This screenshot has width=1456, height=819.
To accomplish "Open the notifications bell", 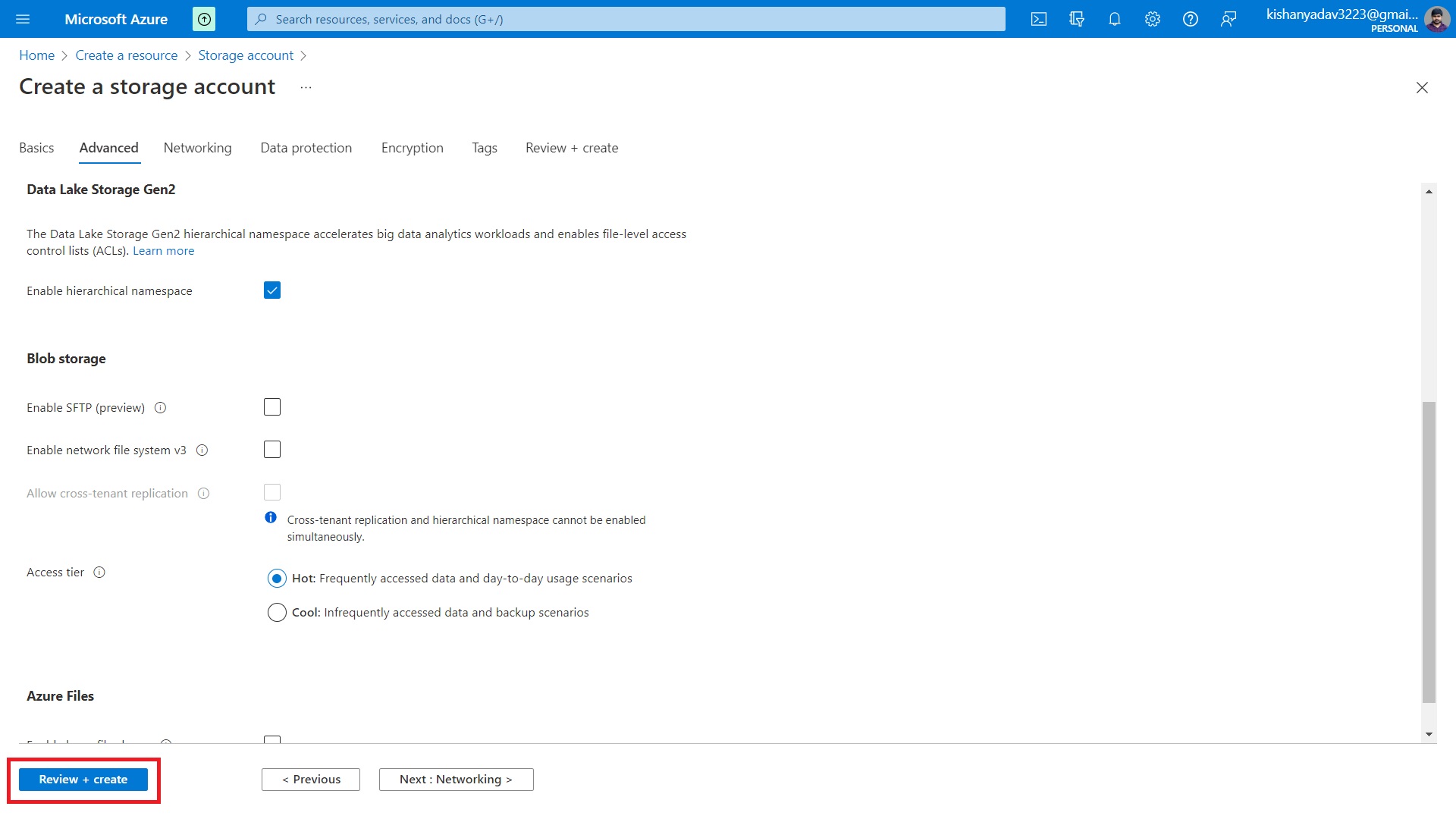I will (x=1115, y=19).
